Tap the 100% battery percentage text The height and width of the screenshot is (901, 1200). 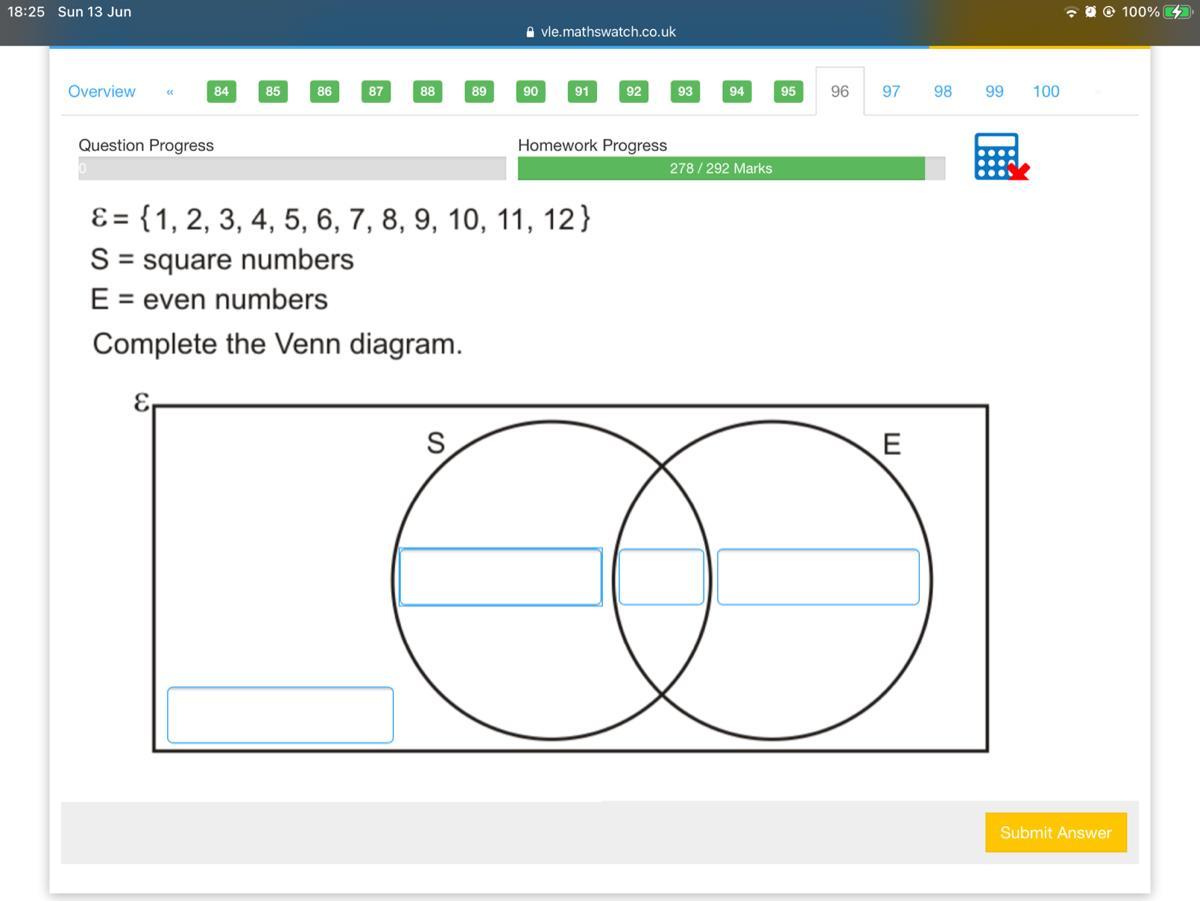[x=1140, y=12]
